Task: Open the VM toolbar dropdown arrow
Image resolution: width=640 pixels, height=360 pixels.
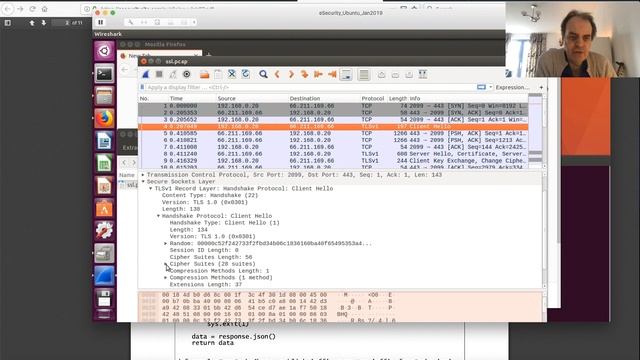Action: (x=194, y=22)
